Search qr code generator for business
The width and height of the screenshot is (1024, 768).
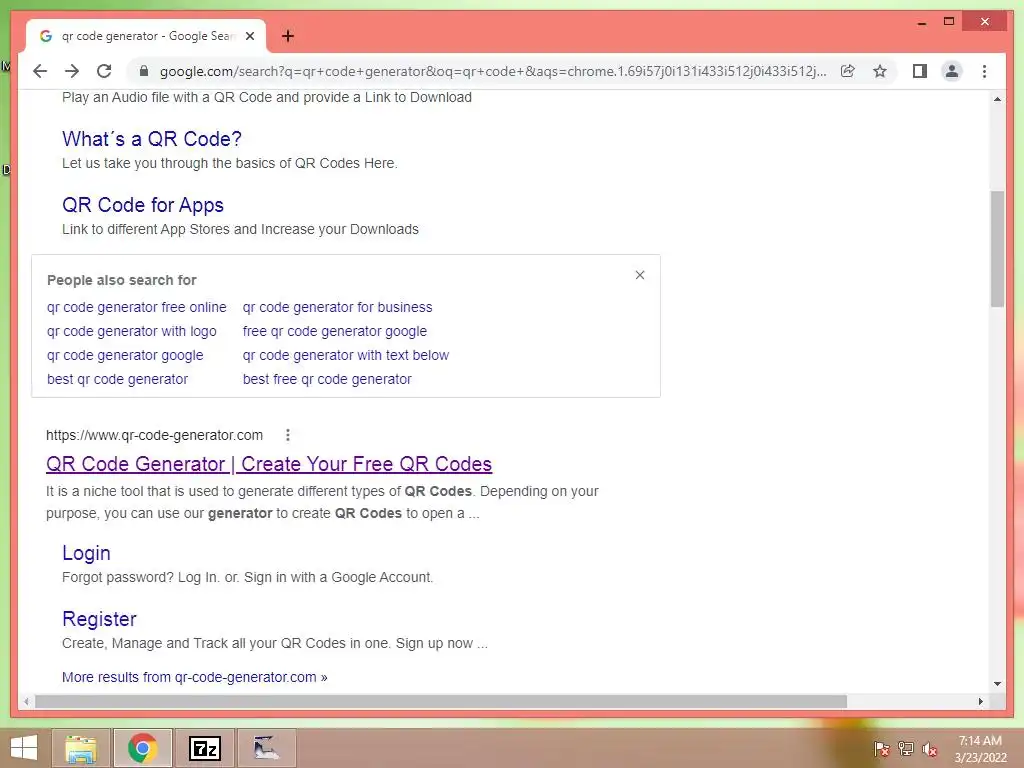point(337,307)
